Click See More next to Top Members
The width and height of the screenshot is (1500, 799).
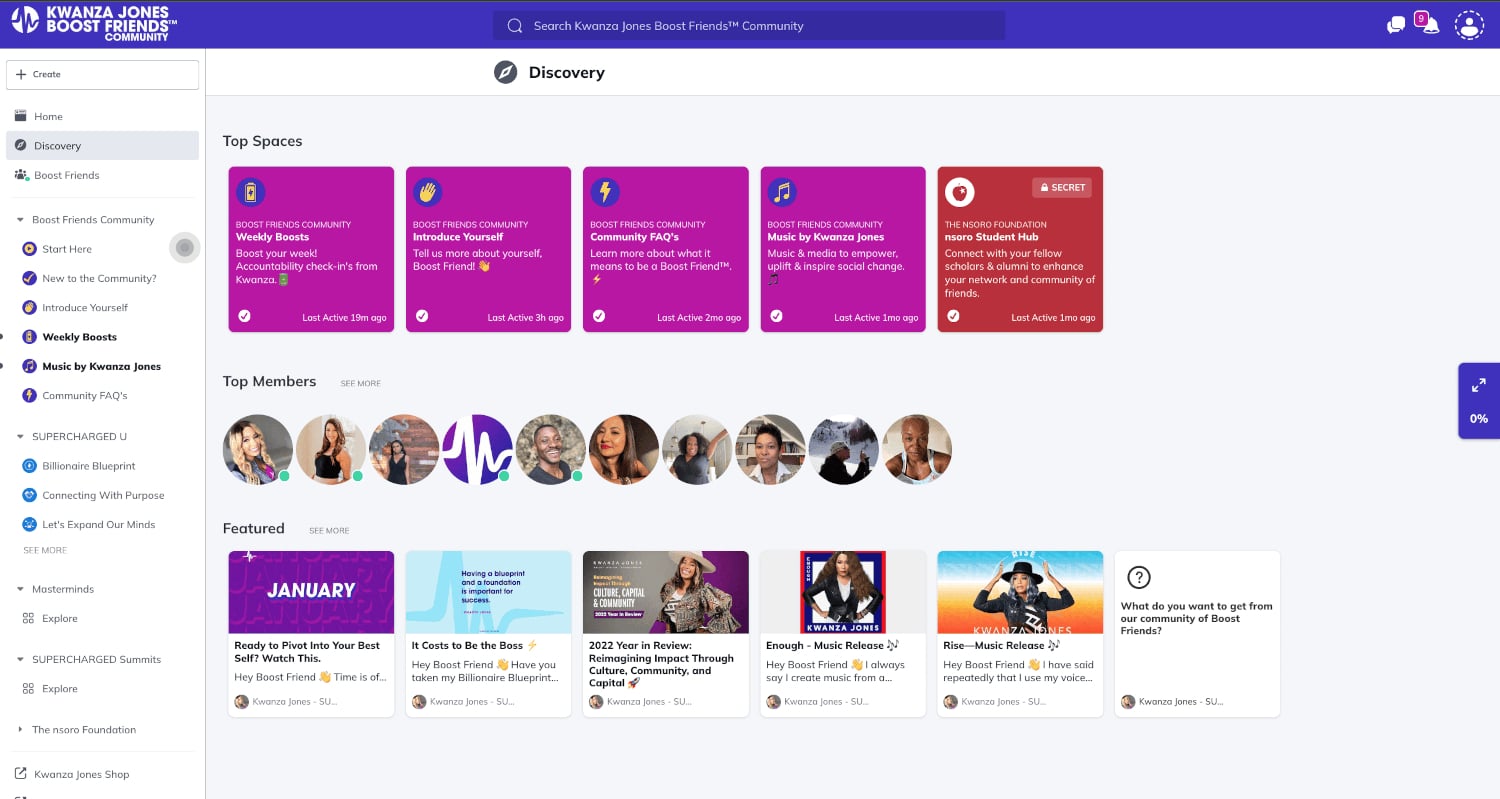click(x=360, y=384)
